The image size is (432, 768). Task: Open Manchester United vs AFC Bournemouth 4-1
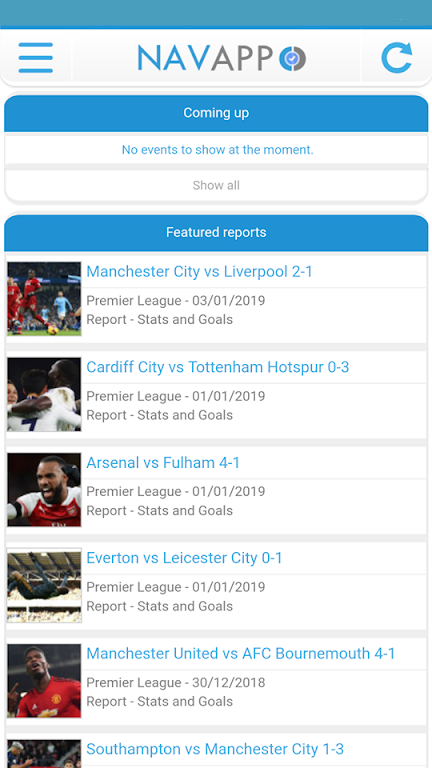pos(240,653)
